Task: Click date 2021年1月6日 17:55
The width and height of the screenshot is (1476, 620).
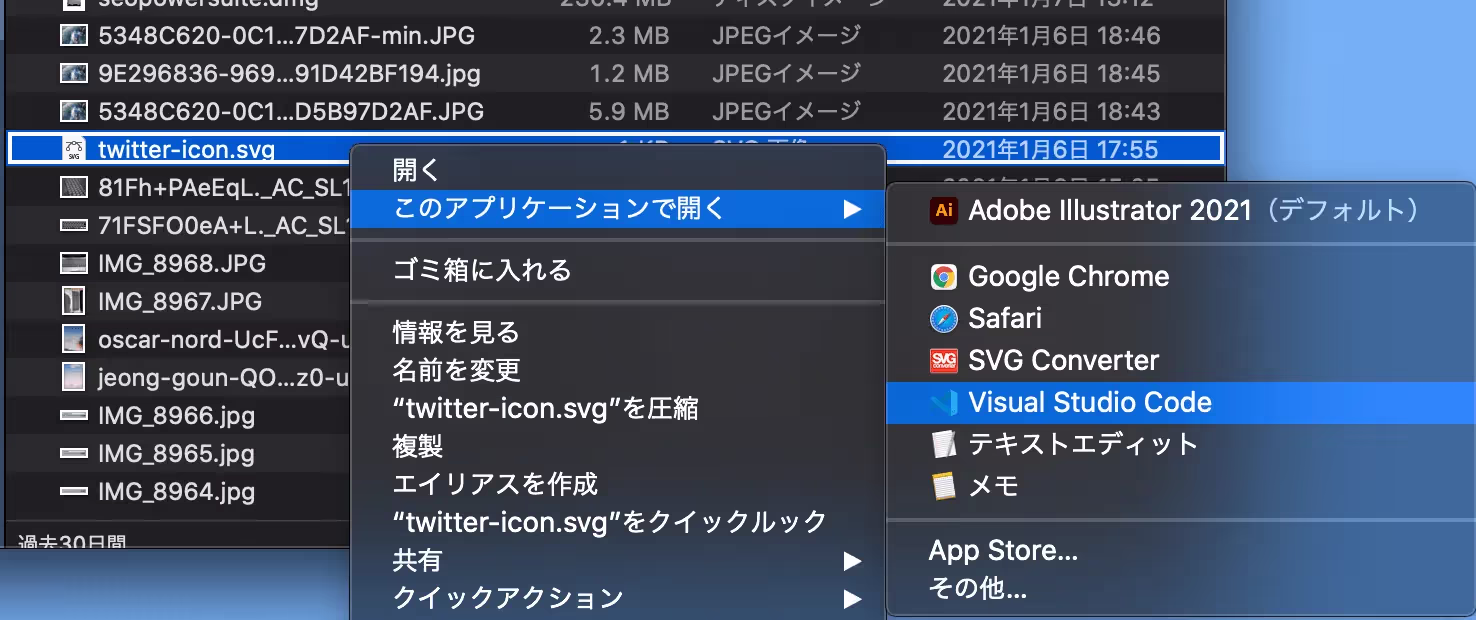Action: click(x=1050, y=150)
